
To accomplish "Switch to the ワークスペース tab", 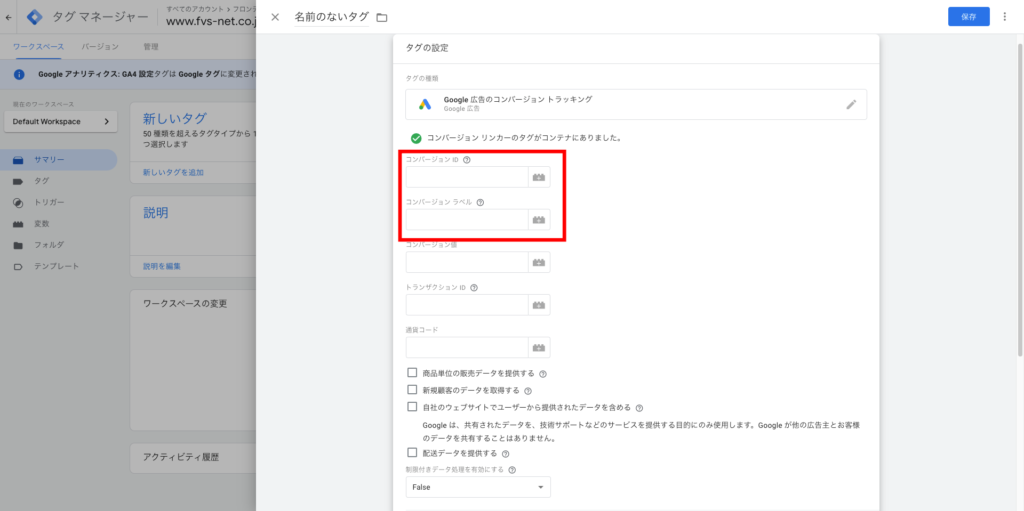I will [x=39, y=47].
